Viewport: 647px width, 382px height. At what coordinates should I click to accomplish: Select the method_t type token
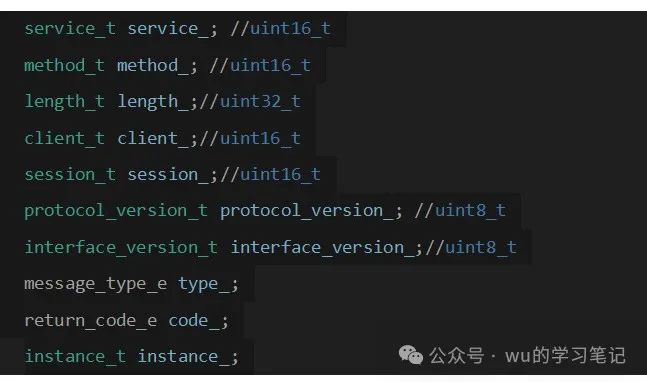(64, 66)
